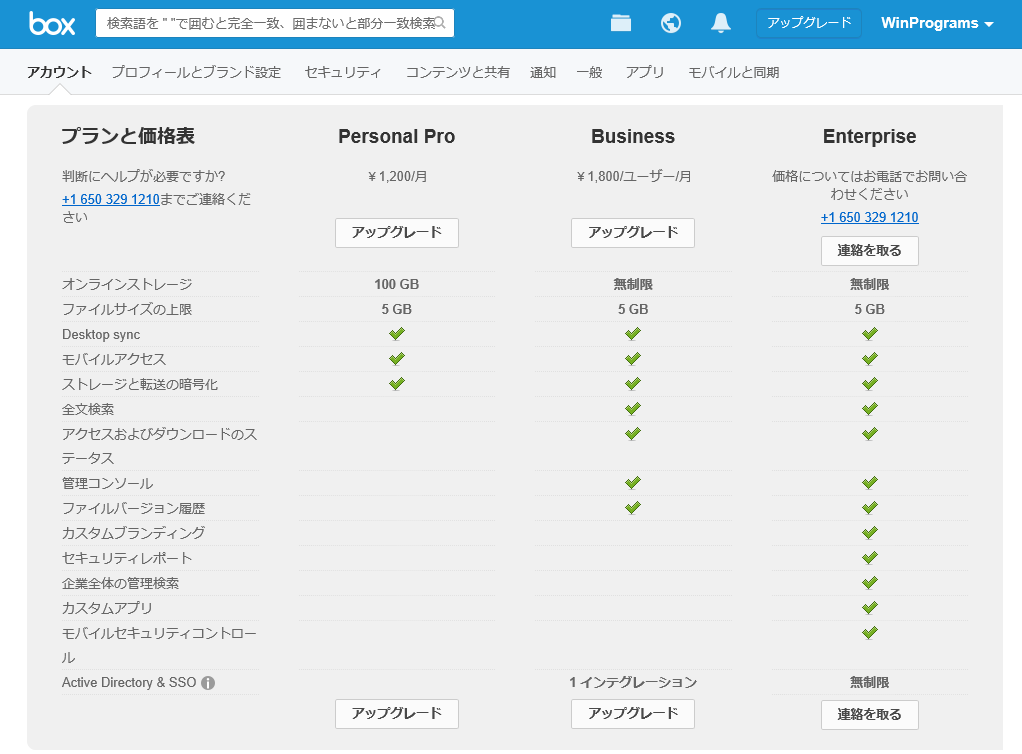Click the Personal Pro モバイルアクセス checkmark
This screenshot has width=1022, height=754.
[x=397, y=358]
